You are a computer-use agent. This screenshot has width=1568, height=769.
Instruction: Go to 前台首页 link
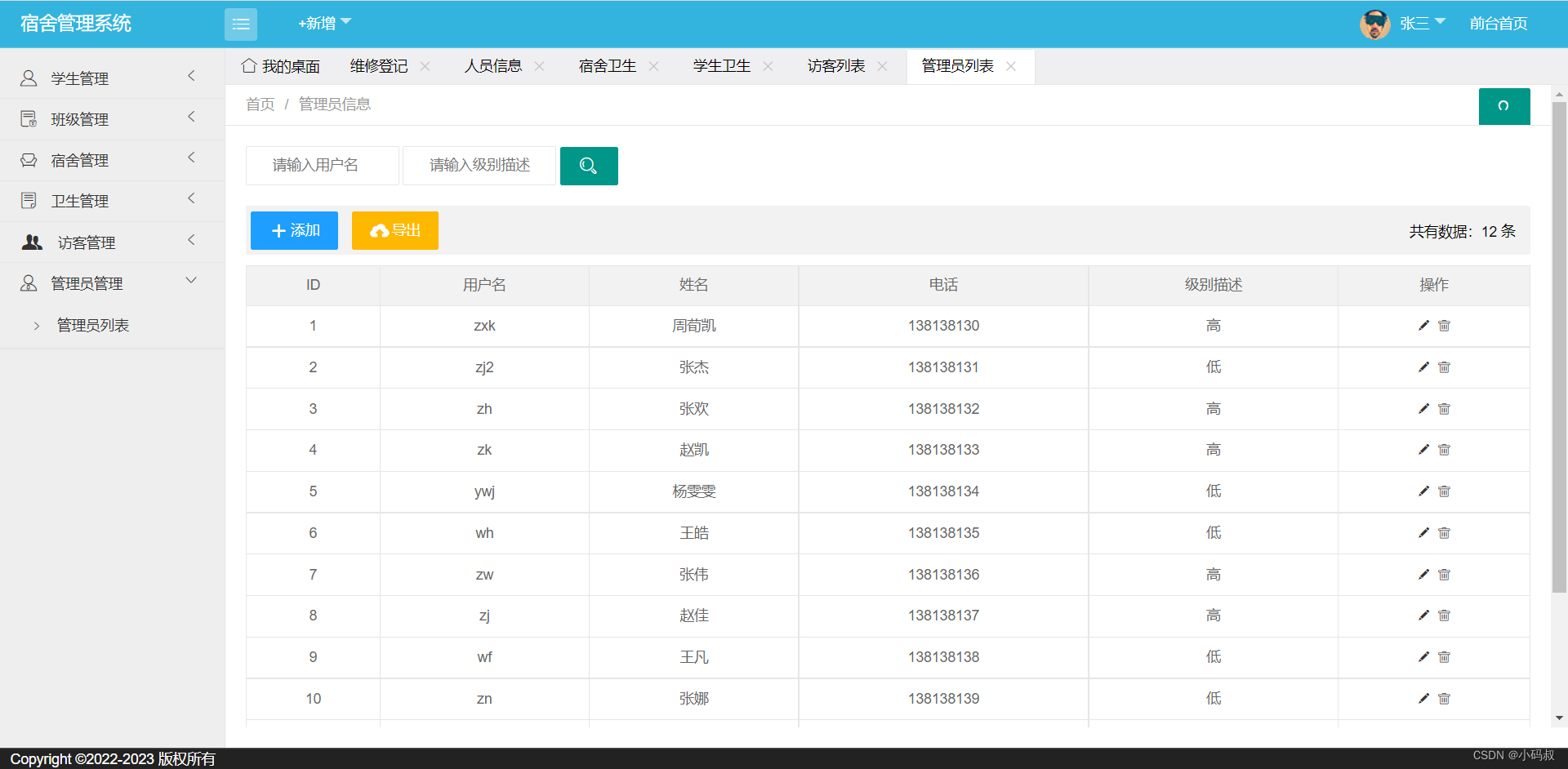point(1499,24)
